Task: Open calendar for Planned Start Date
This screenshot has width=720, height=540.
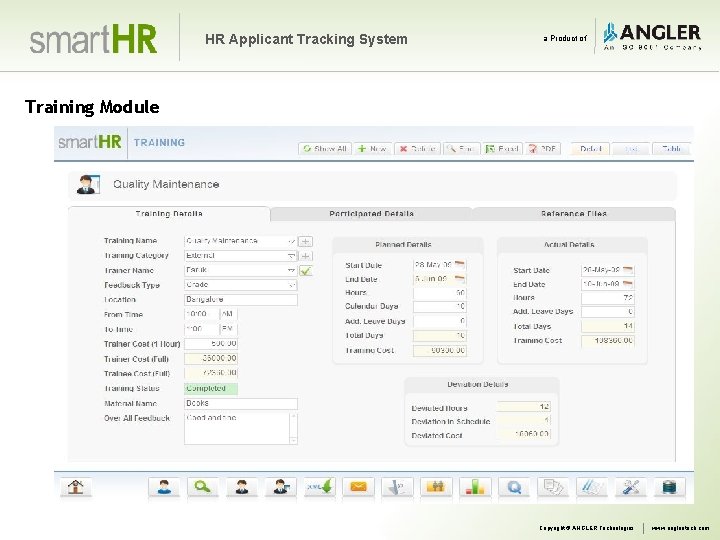Action: (x=460, y=264)
